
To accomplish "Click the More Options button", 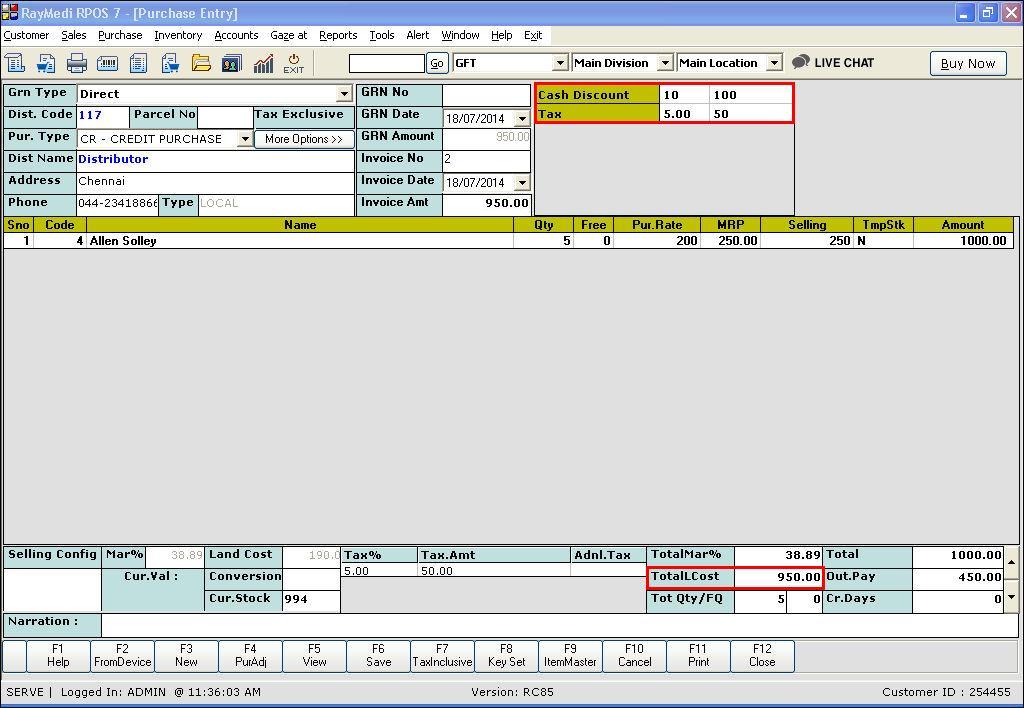I will pyautogui.click(x=304, y=139).
